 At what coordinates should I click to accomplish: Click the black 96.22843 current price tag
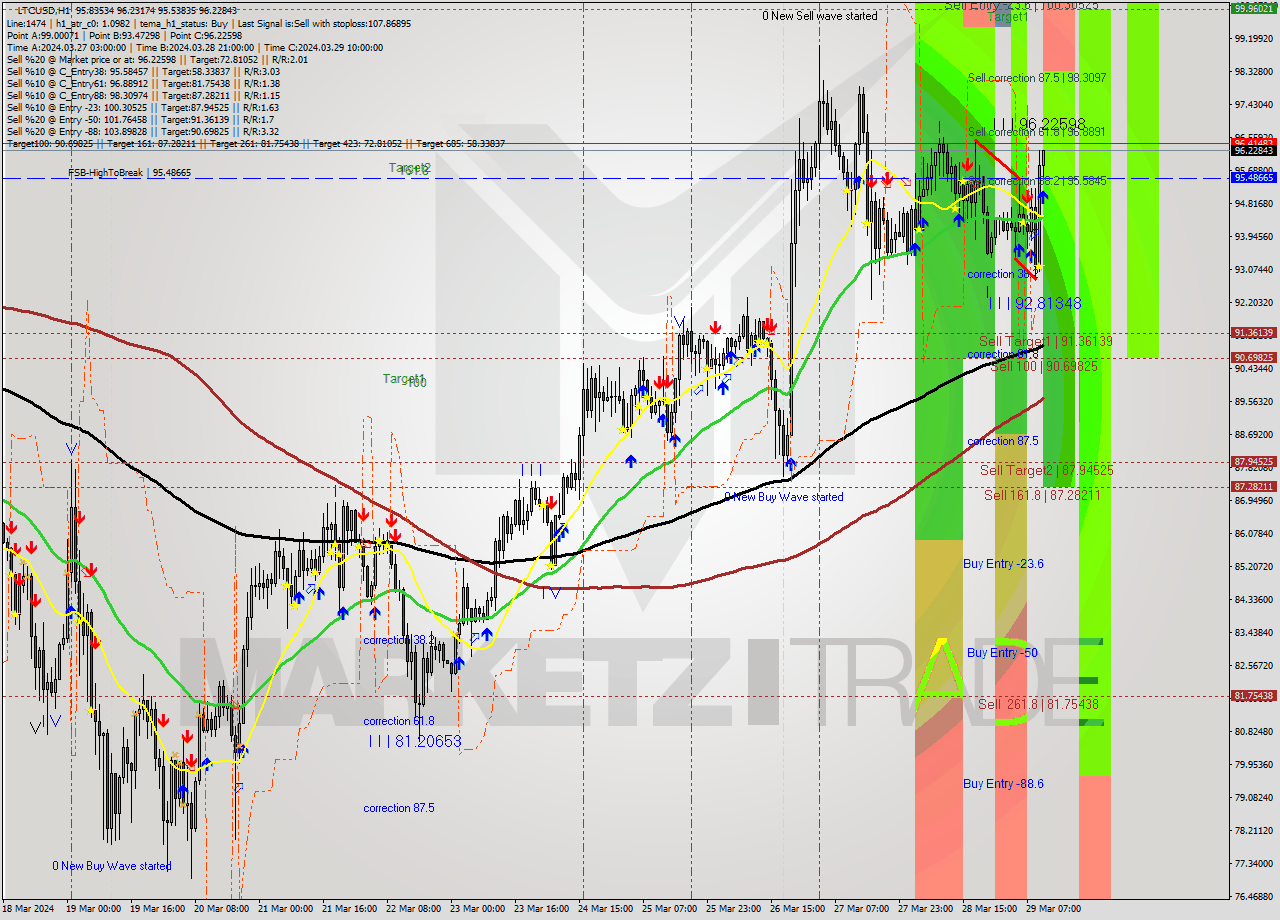1254,151
